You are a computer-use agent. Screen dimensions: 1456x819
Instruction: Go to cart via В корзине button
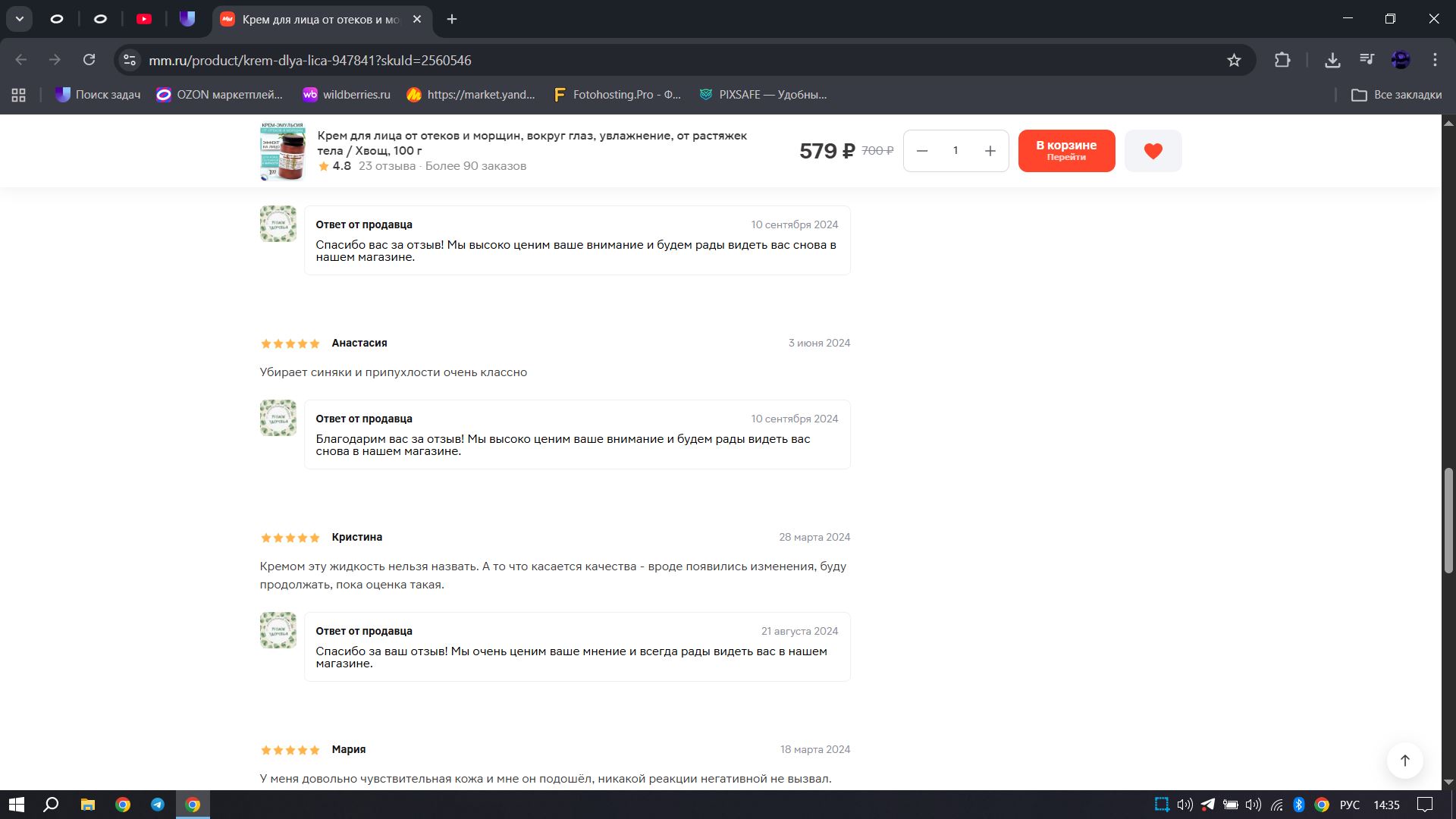pyautogui.click(x=1066, y=151)
